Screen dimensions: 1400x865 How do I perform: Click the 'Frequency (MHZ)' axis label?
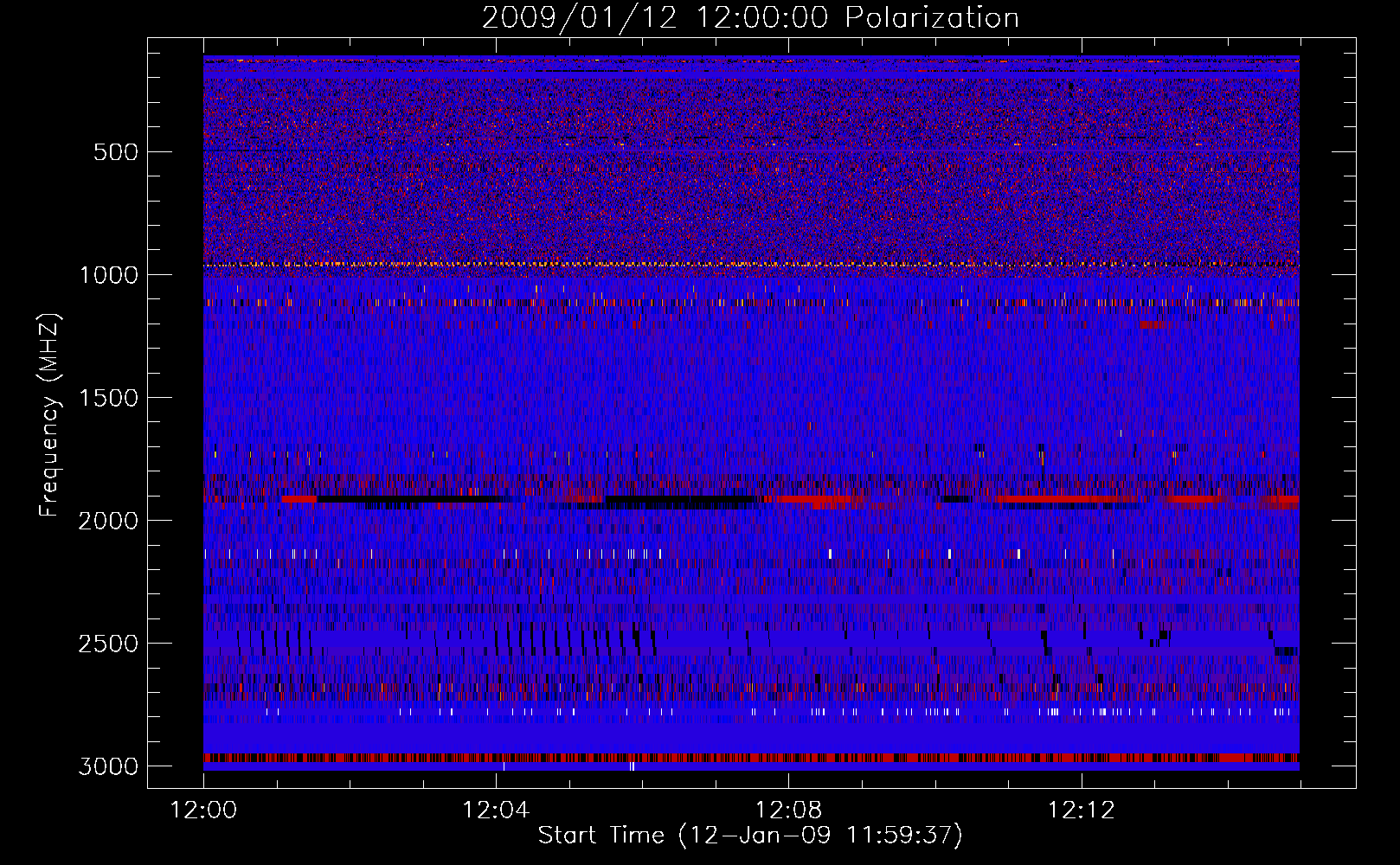click(x=49, y=415)
